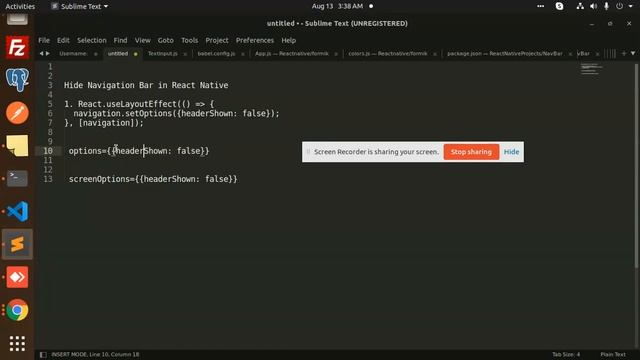Image resolution: width=640 pixels, height=360 pixels.
Task: Click line number 10 in gutter
Action: coord(48,151)
